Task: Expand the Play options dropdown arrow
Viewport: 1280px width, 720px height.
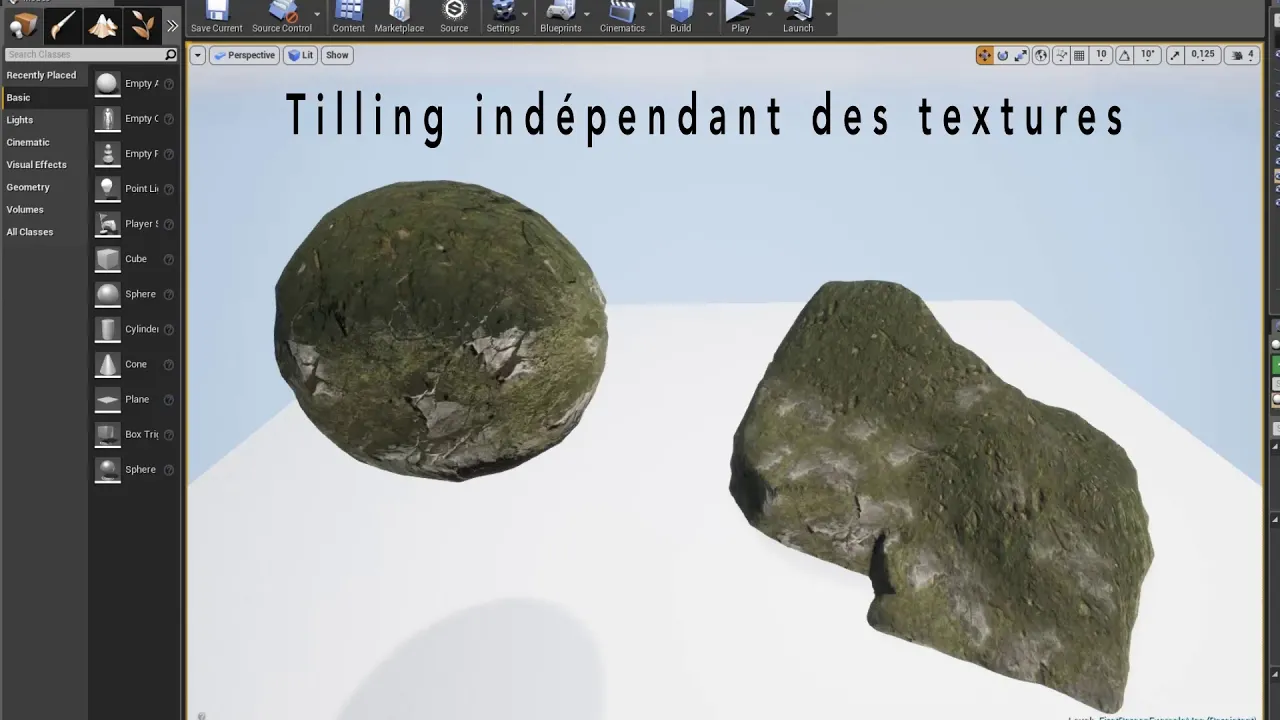Action: pos(769,14)
